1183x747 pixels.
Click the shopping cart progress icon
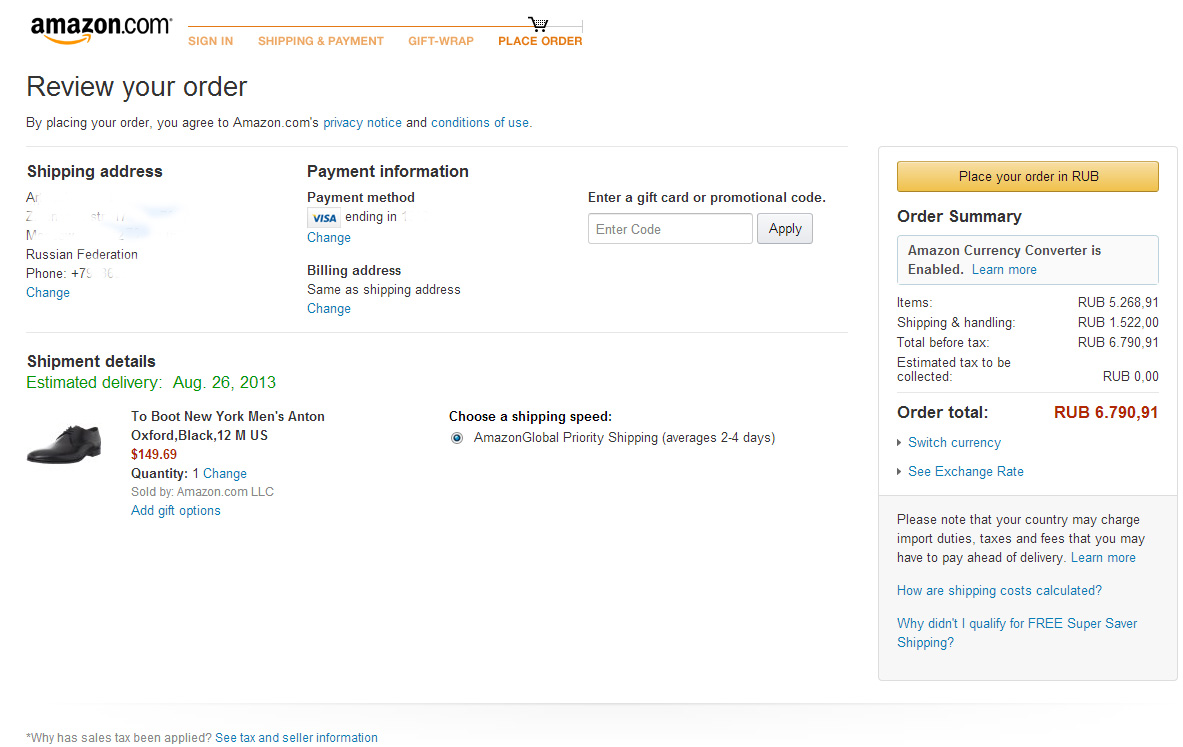tap(539, 24)
